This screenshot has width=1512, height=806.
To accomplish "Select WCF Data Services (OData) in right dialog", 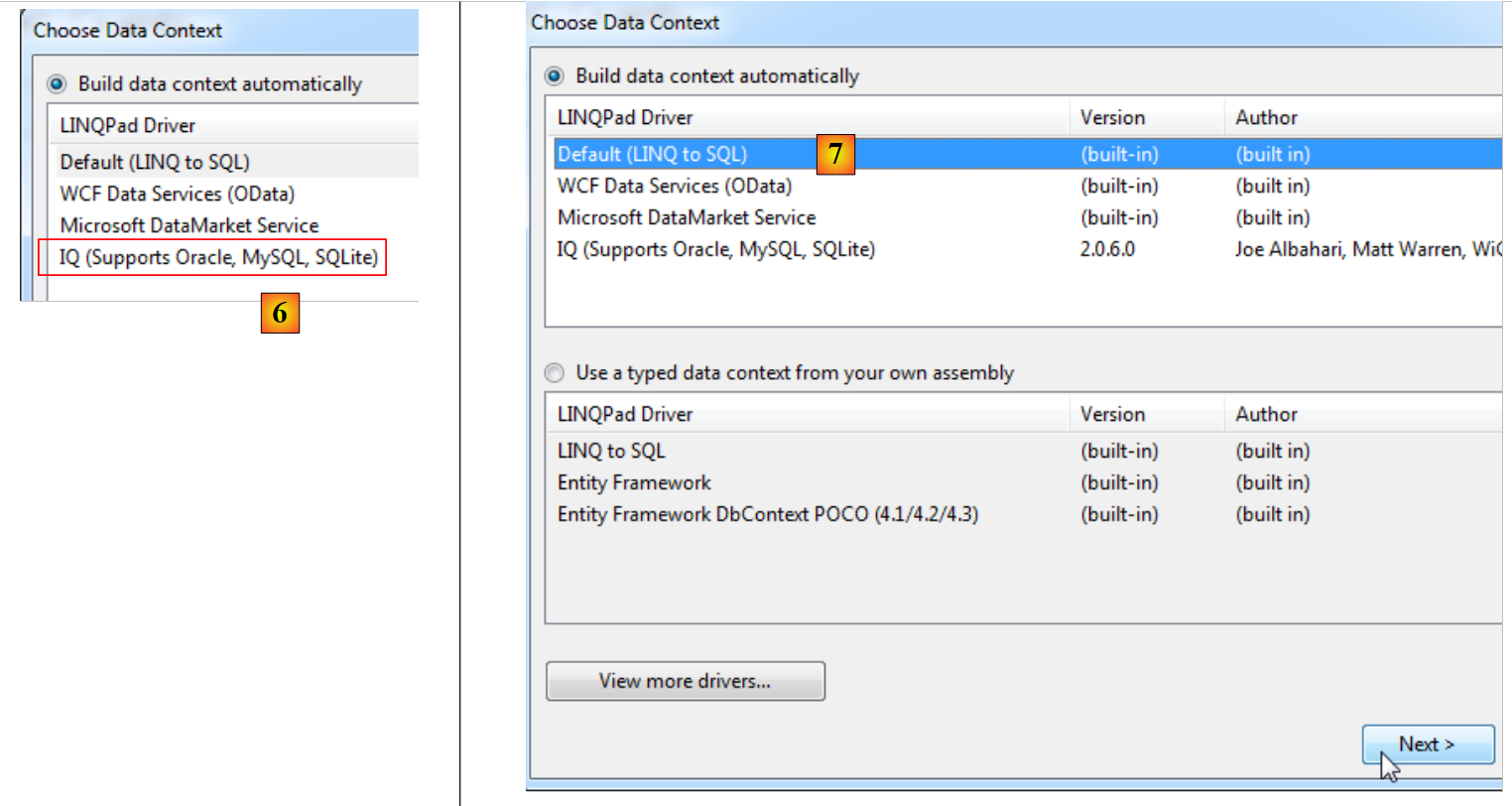I will click(675, 187).
